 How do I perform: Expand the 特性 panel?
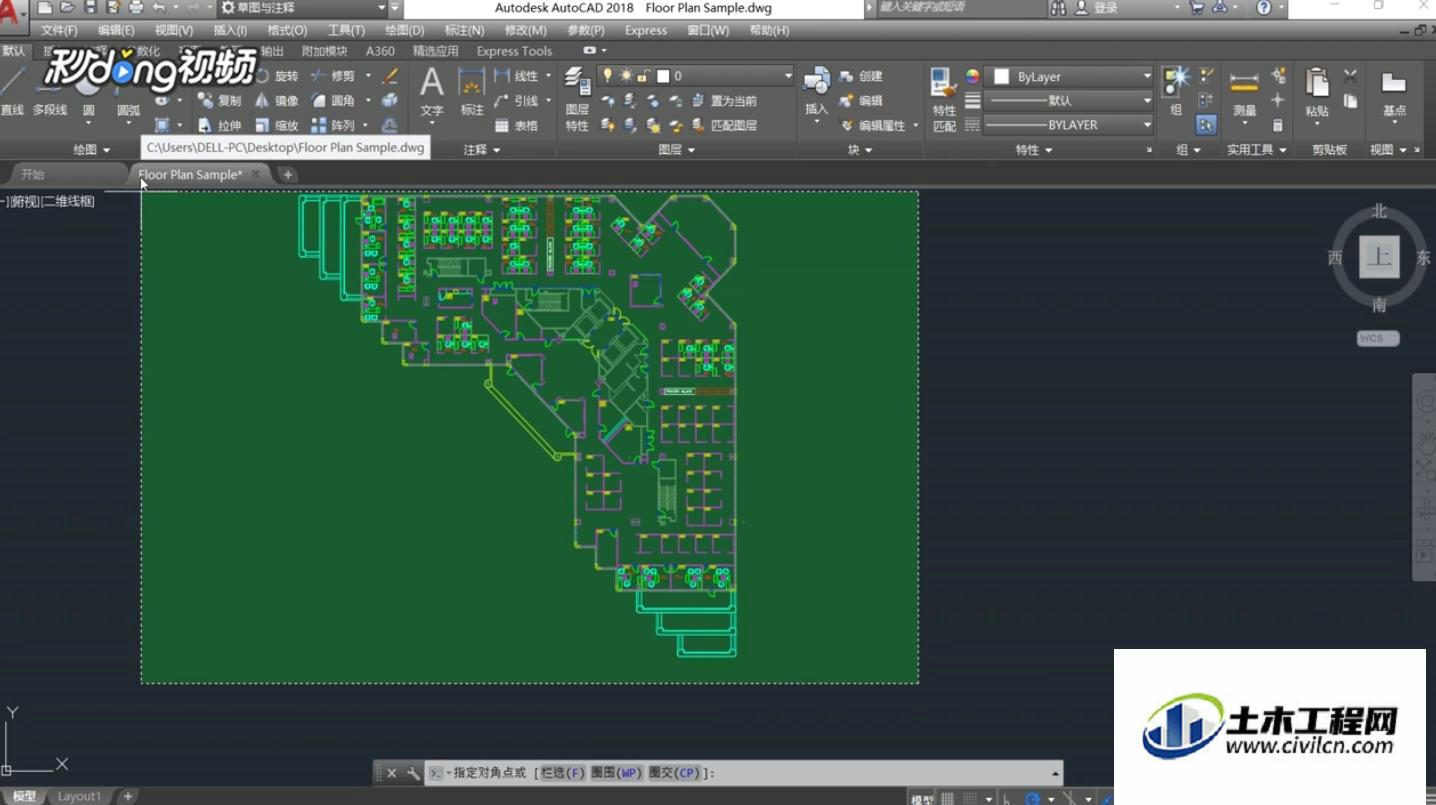point(1034,150)
